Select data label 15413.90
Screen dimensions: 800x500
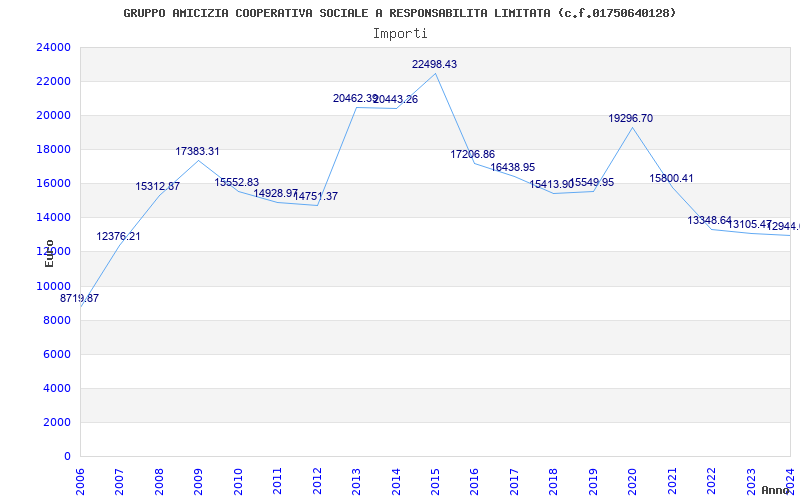552,185
